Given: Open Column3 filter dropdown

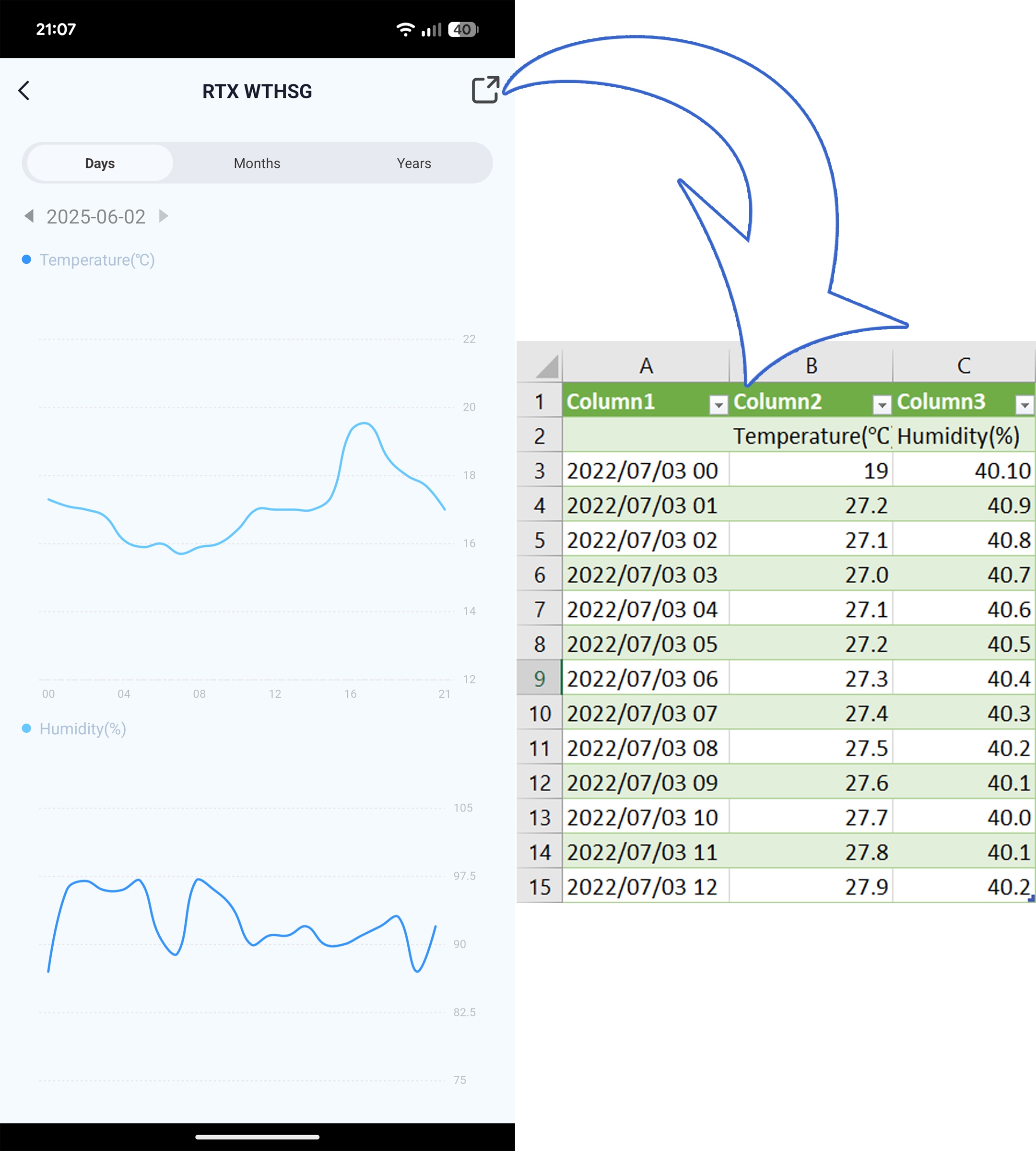Looking at the screenshot, I should pyautogui.click(x=1024, y=405).
